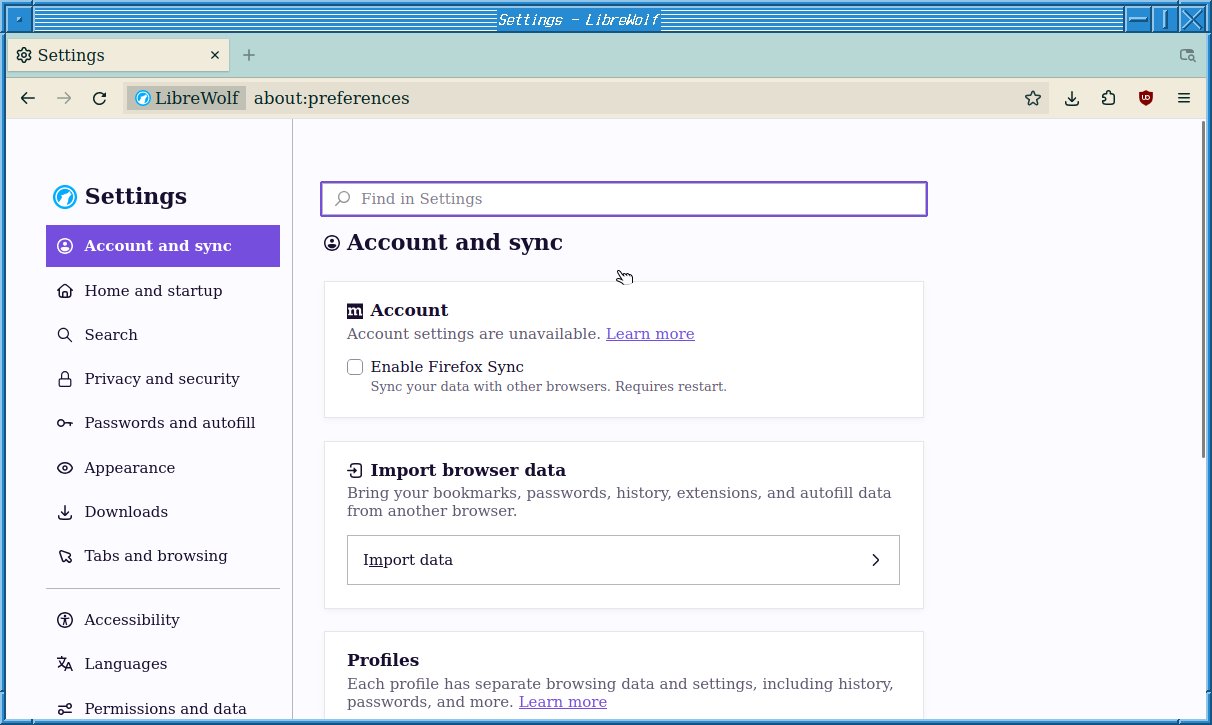The image size is (1212, 725).
Task: Open Permissions and data settings
Action: click(163, 709)
